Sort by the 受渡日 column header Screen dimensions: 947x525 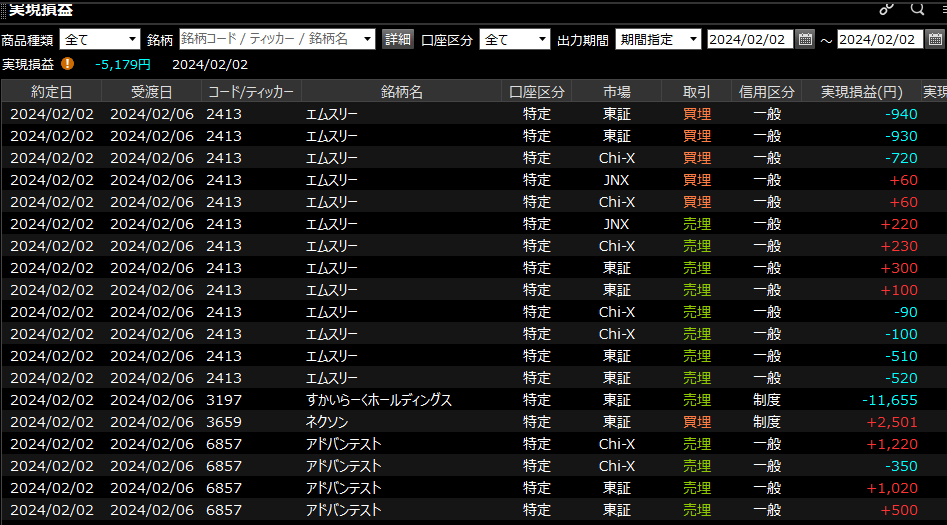[x=152, y=92]
